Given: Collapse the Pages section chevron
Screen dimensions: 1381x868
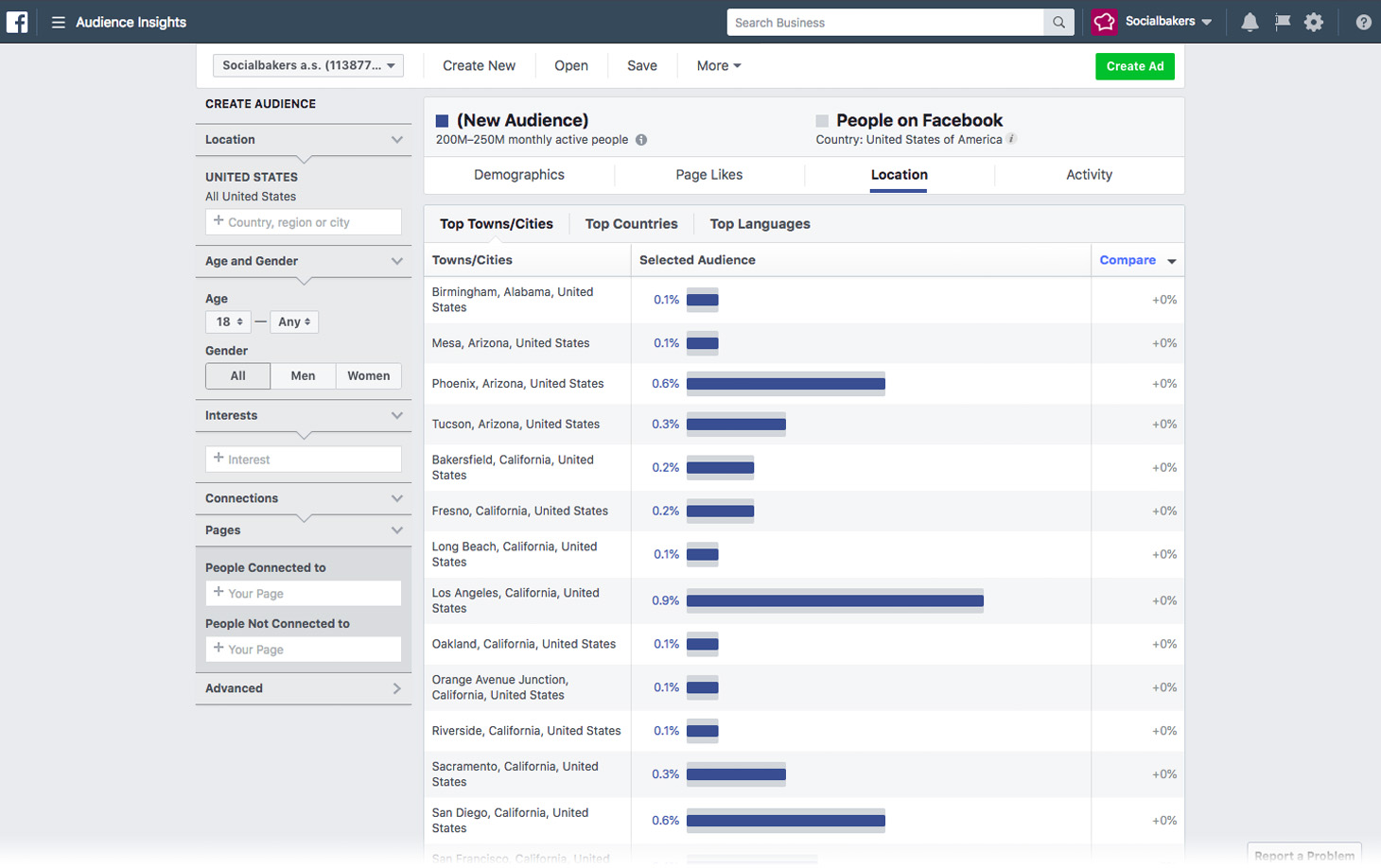Looking at the screenshot, I should [x=397, y=530].
